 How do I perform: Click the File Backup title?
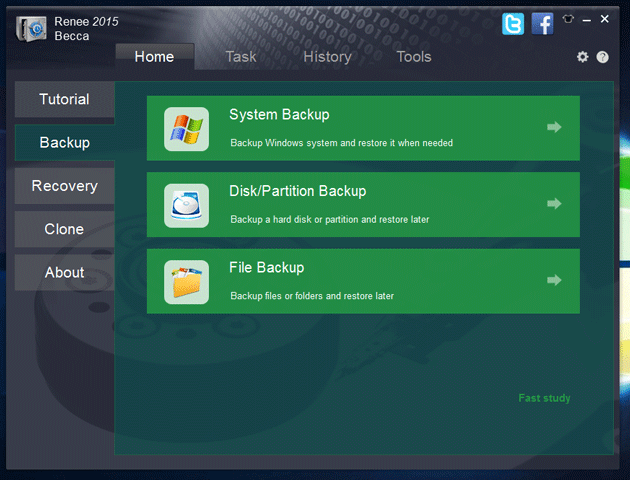(267, 268)
